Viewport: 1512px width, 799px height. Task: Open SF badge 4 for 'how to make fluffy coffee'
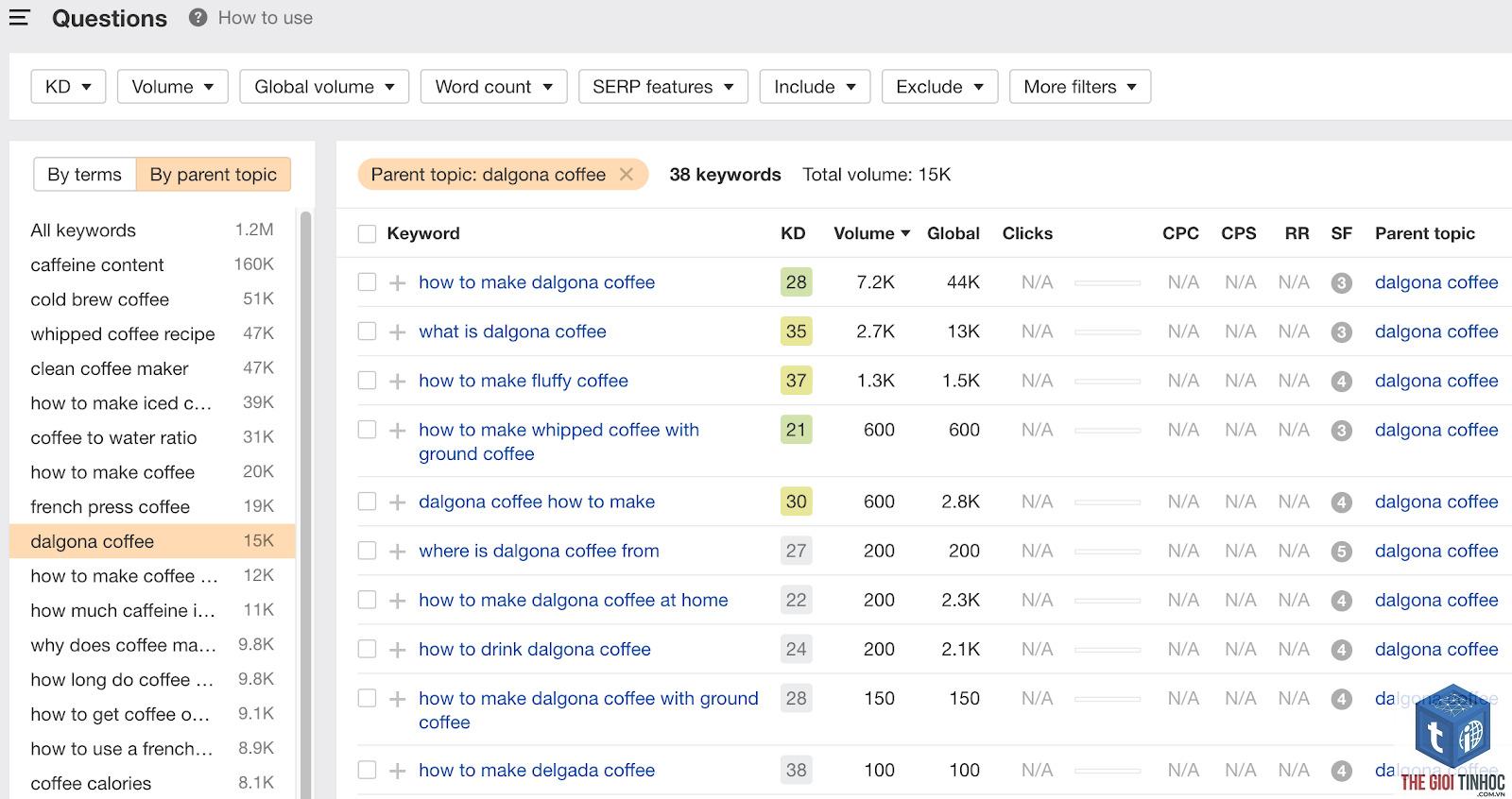[1341, 381]
